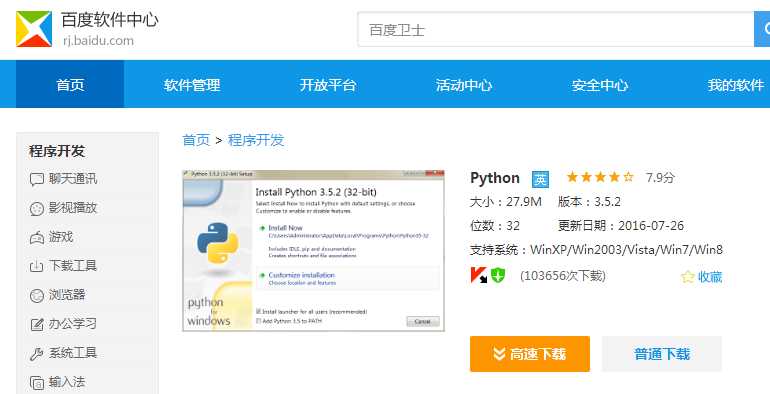770x394 pixels.
Task: Click the 支持系统 WinXP/Win2003 text
Action: 596,250
